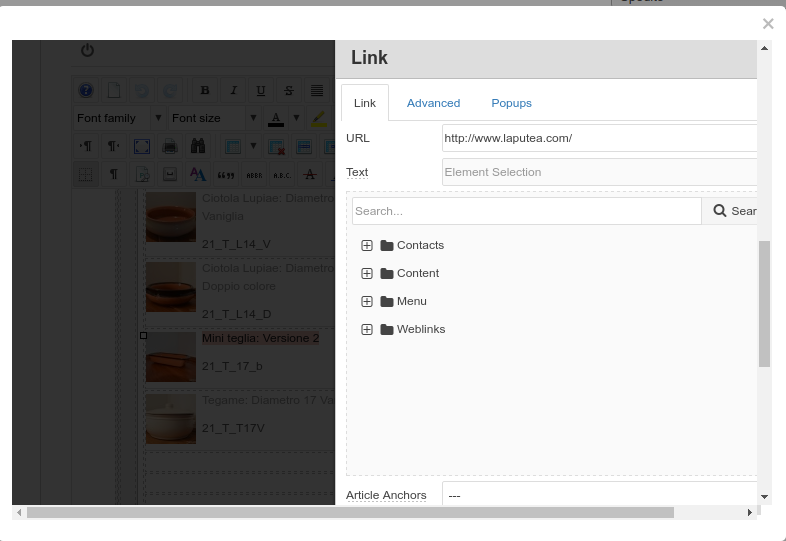Open find with the binoculars icon
The width and height of the screenshot is (786, 541).
pyautogui.click(x=198, y=146)
